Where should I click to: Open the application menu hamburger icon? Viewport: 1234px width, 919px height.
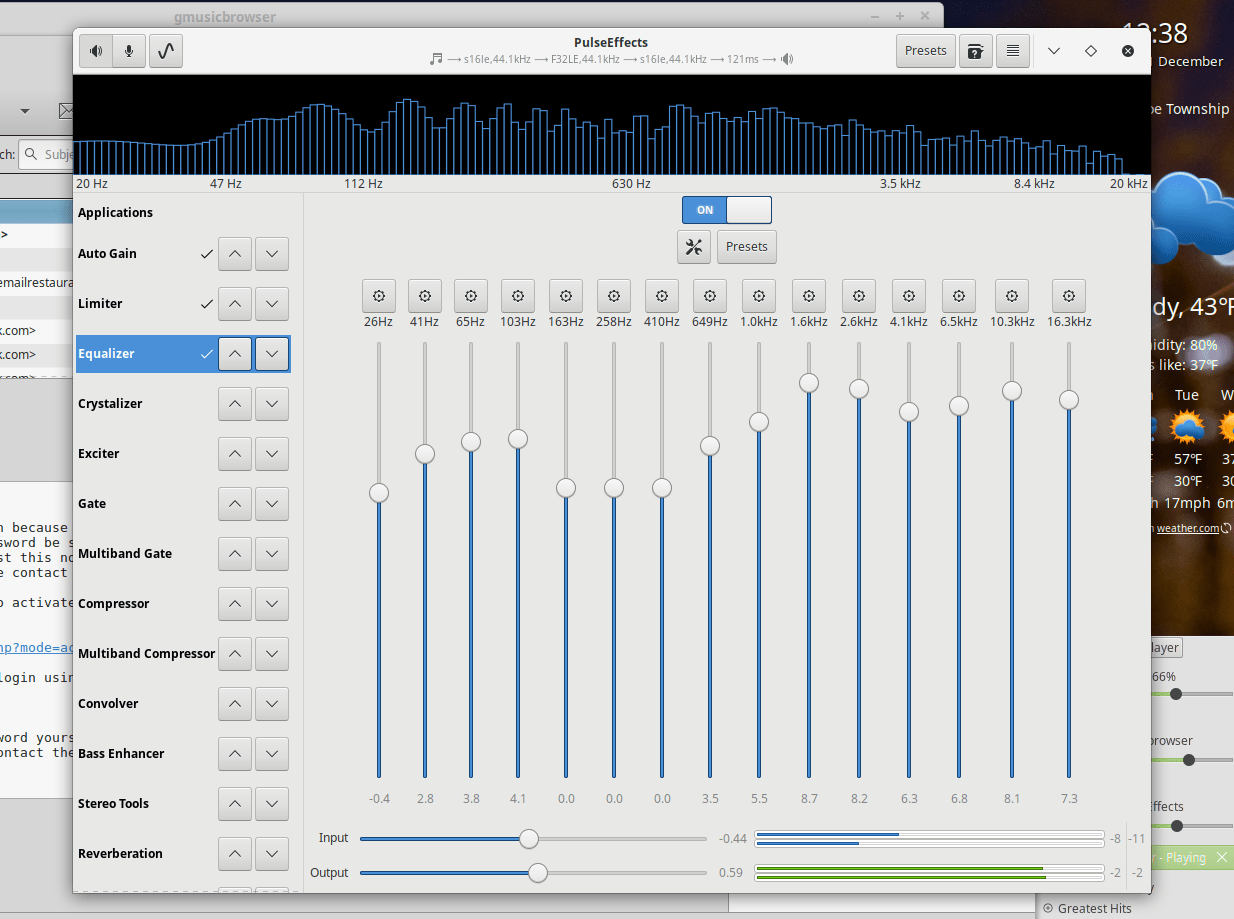pyautogui.click(x=1013, y=50)
